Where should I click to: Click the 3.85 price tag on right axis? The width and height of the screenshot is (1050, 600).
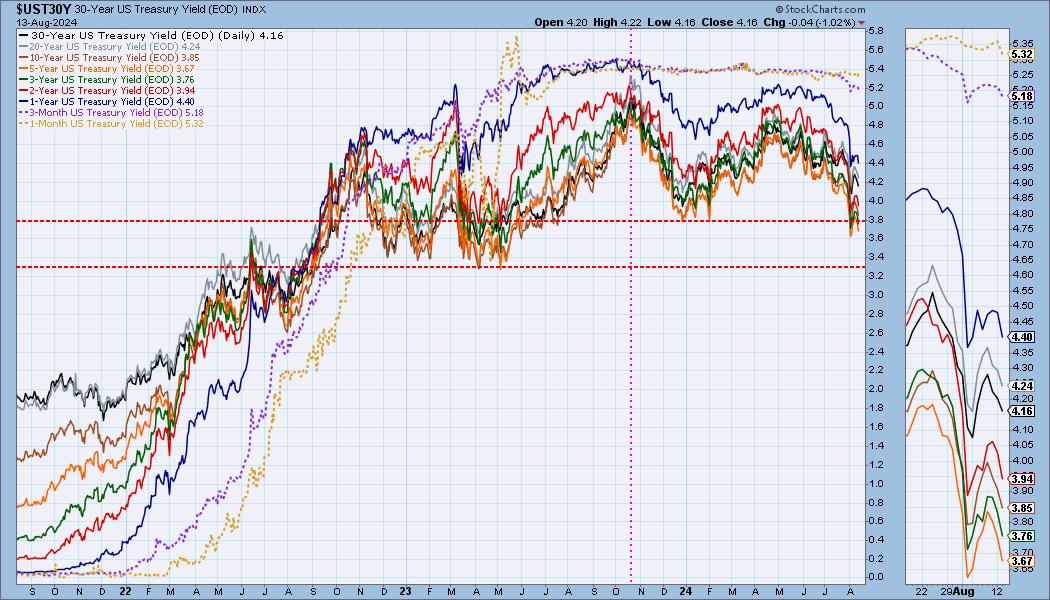click(x=1022, y=508)
